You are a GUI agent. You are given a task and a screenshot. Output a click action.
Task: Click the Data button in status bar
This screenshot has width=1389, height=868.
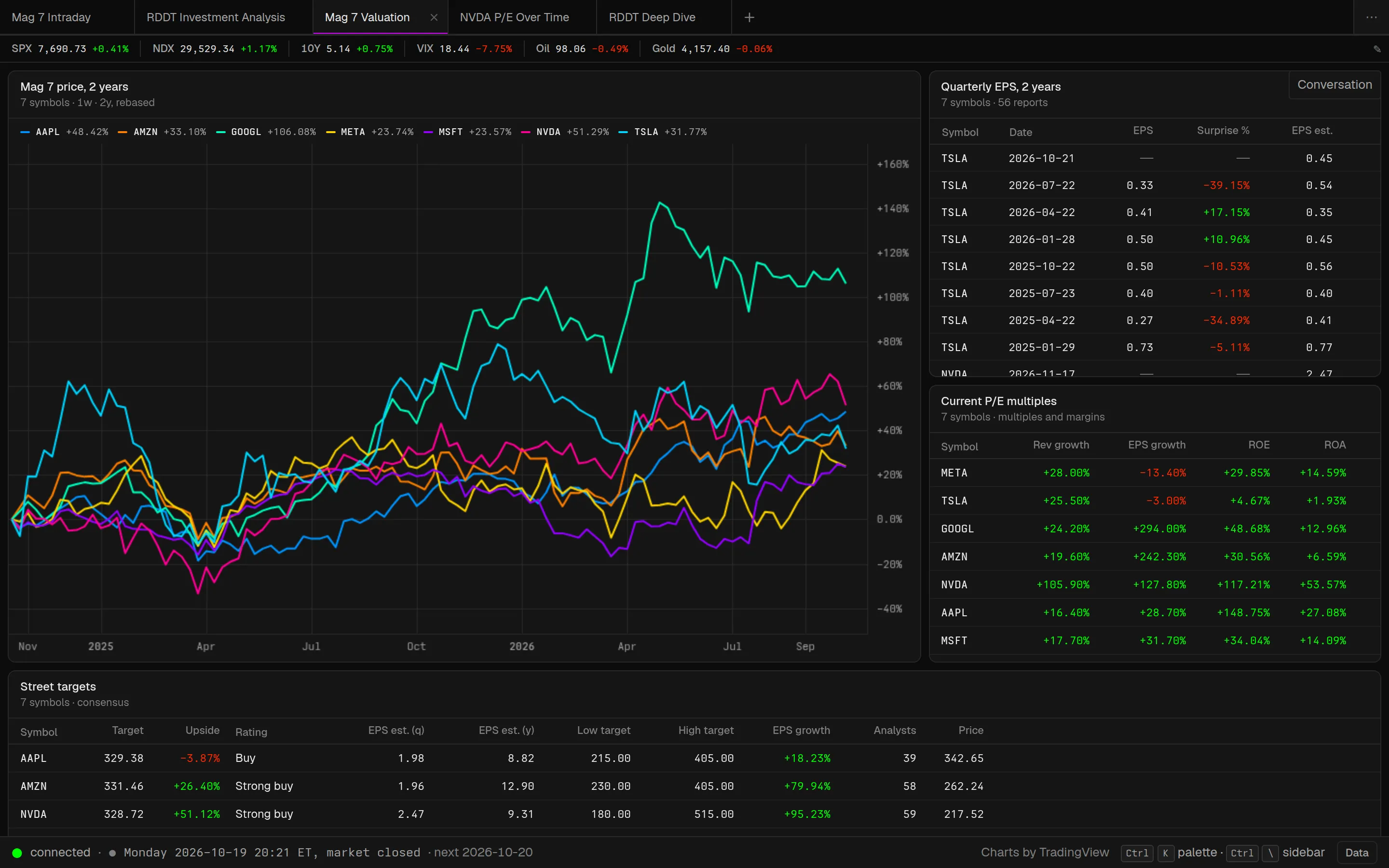(1357, 853)
